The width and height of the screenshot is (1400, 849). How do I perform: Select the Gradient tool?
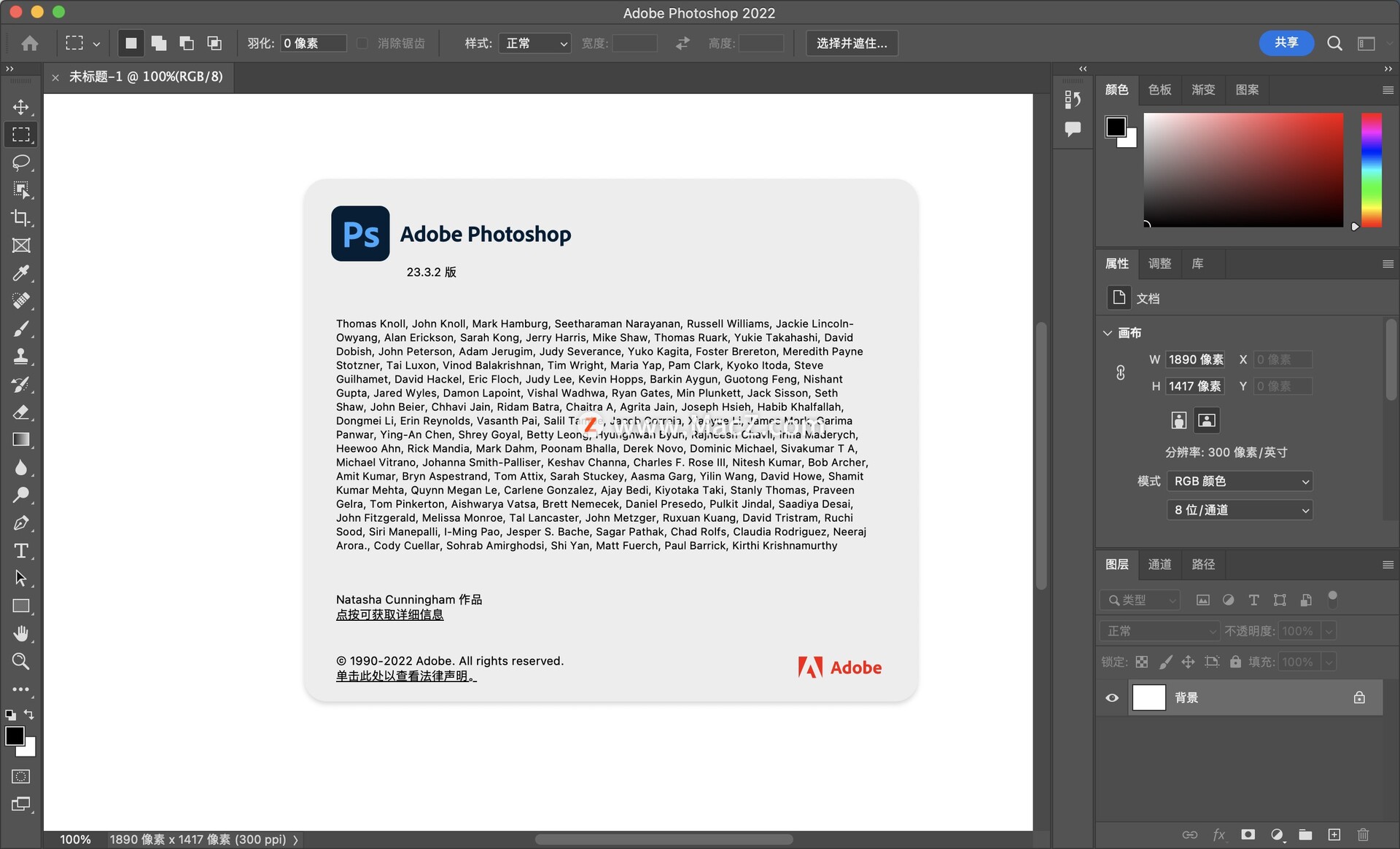point(21,439)
